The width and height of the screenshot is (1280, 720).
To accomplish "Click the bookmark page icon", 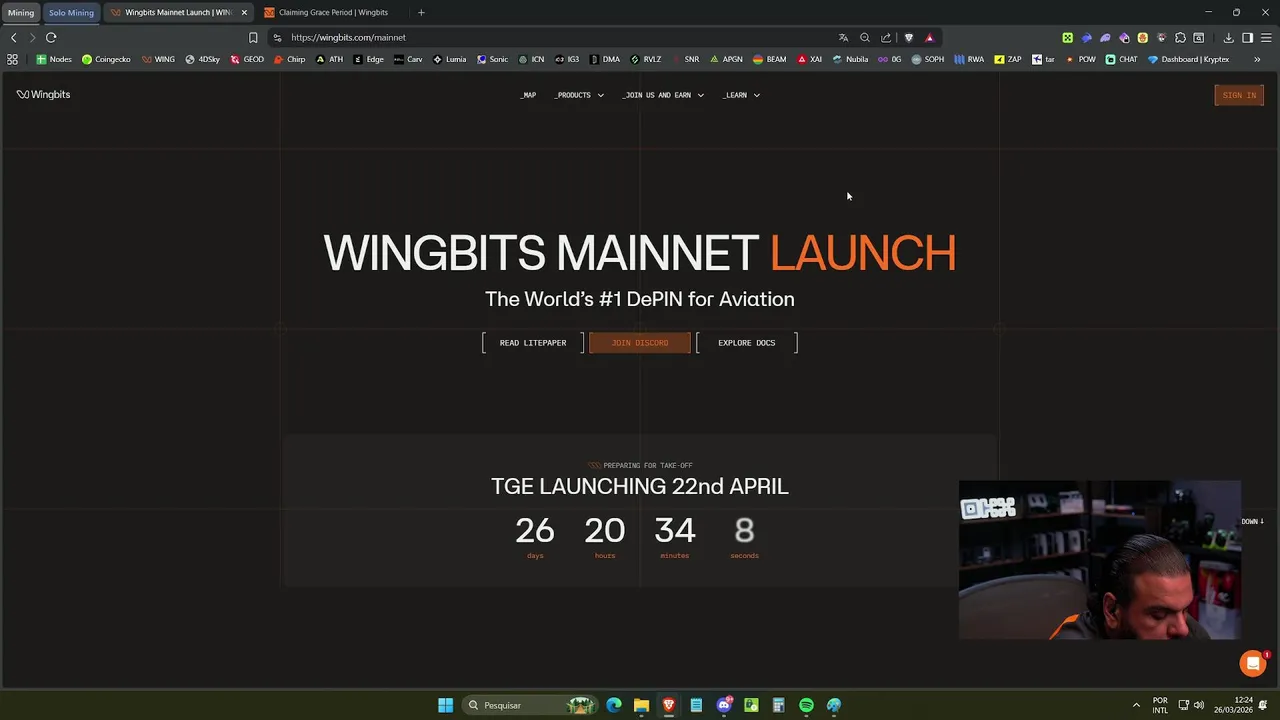I will point(253,37).
